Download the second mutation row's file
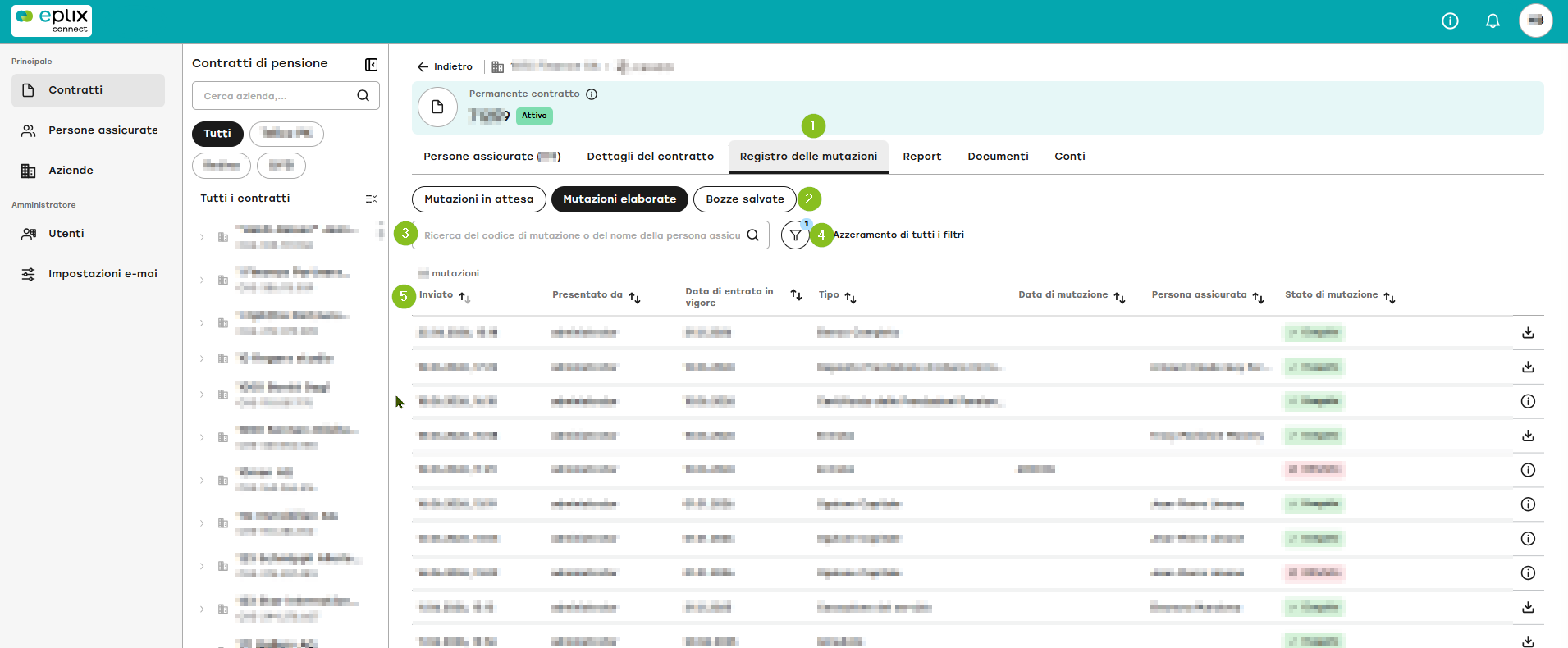 pyautogui.click(x=1528, y=367)
